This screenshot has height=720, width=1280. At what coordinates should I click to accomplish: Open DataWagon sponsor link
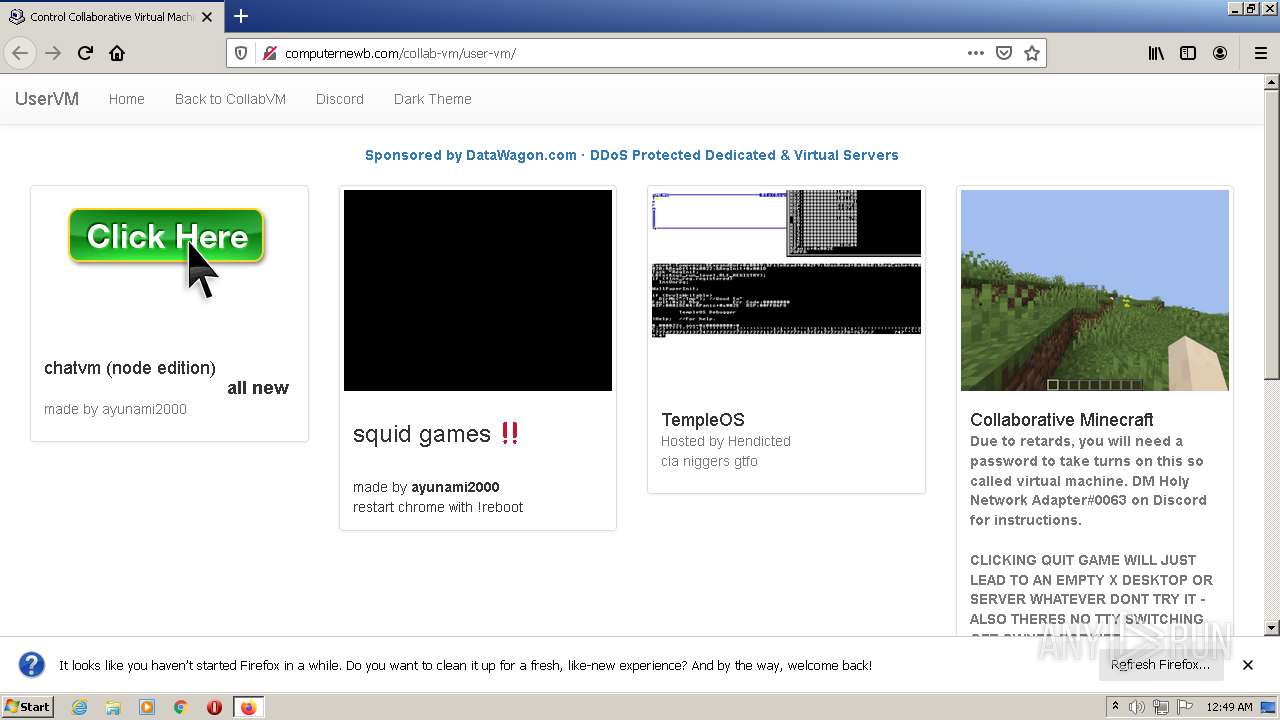click(x=631, y=155)
